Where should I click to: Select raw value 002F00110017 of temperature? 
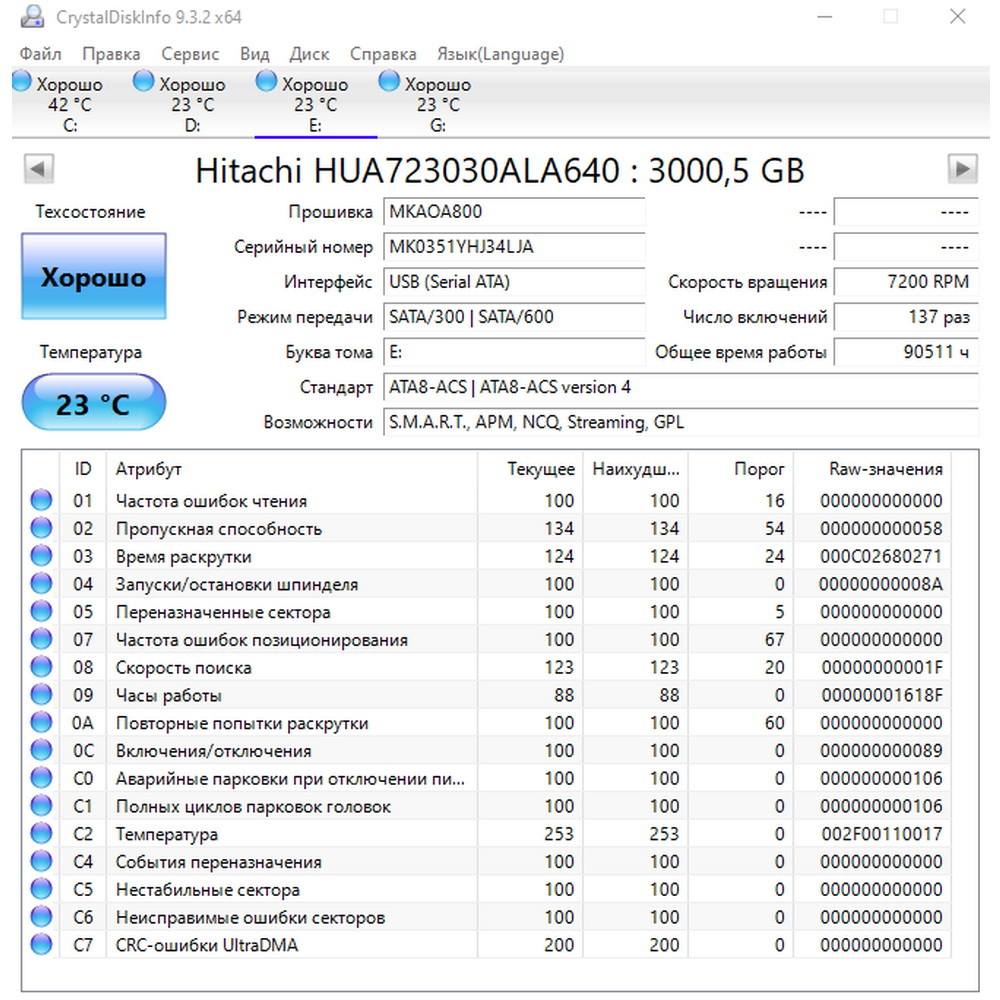(x=882, y=834)
